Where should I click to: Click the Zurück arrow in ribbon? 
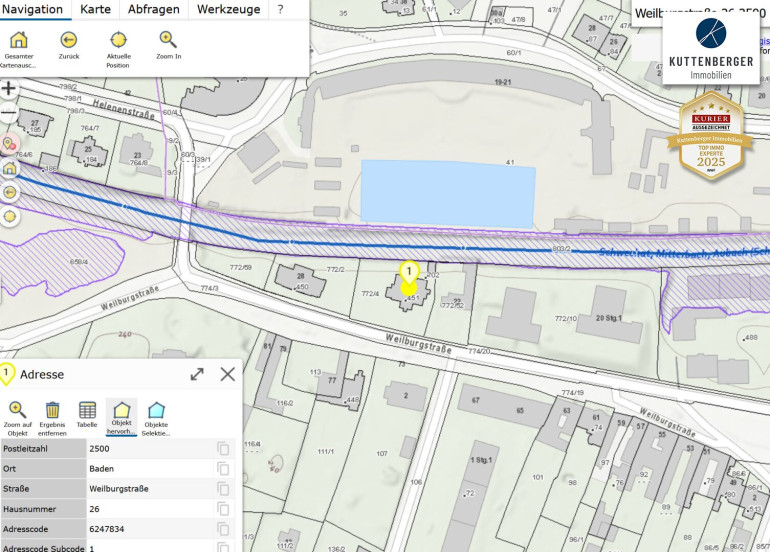click(69, 41)
